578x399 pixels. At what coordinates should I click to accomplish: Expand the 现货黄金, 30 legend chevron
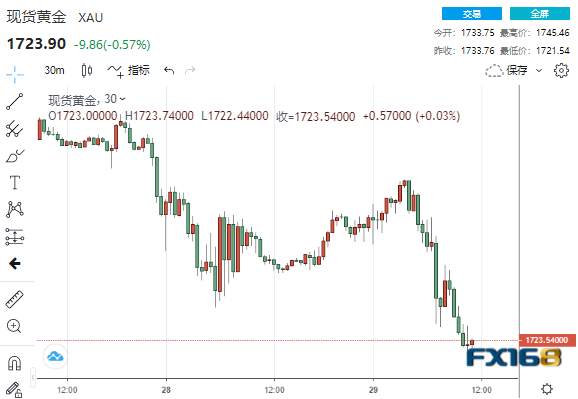click(122, 99)
